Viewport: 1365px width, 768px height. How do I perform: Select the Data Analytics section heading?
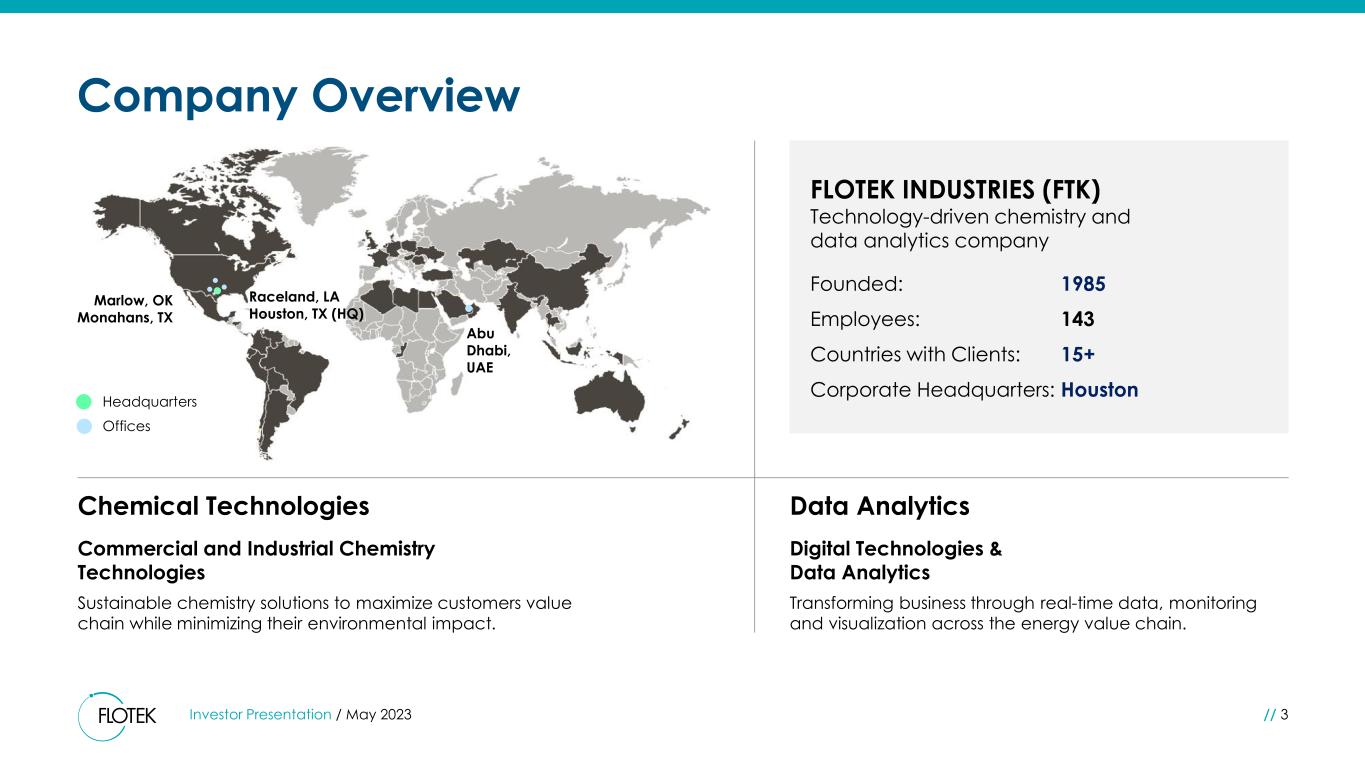[x=879, y=506]
